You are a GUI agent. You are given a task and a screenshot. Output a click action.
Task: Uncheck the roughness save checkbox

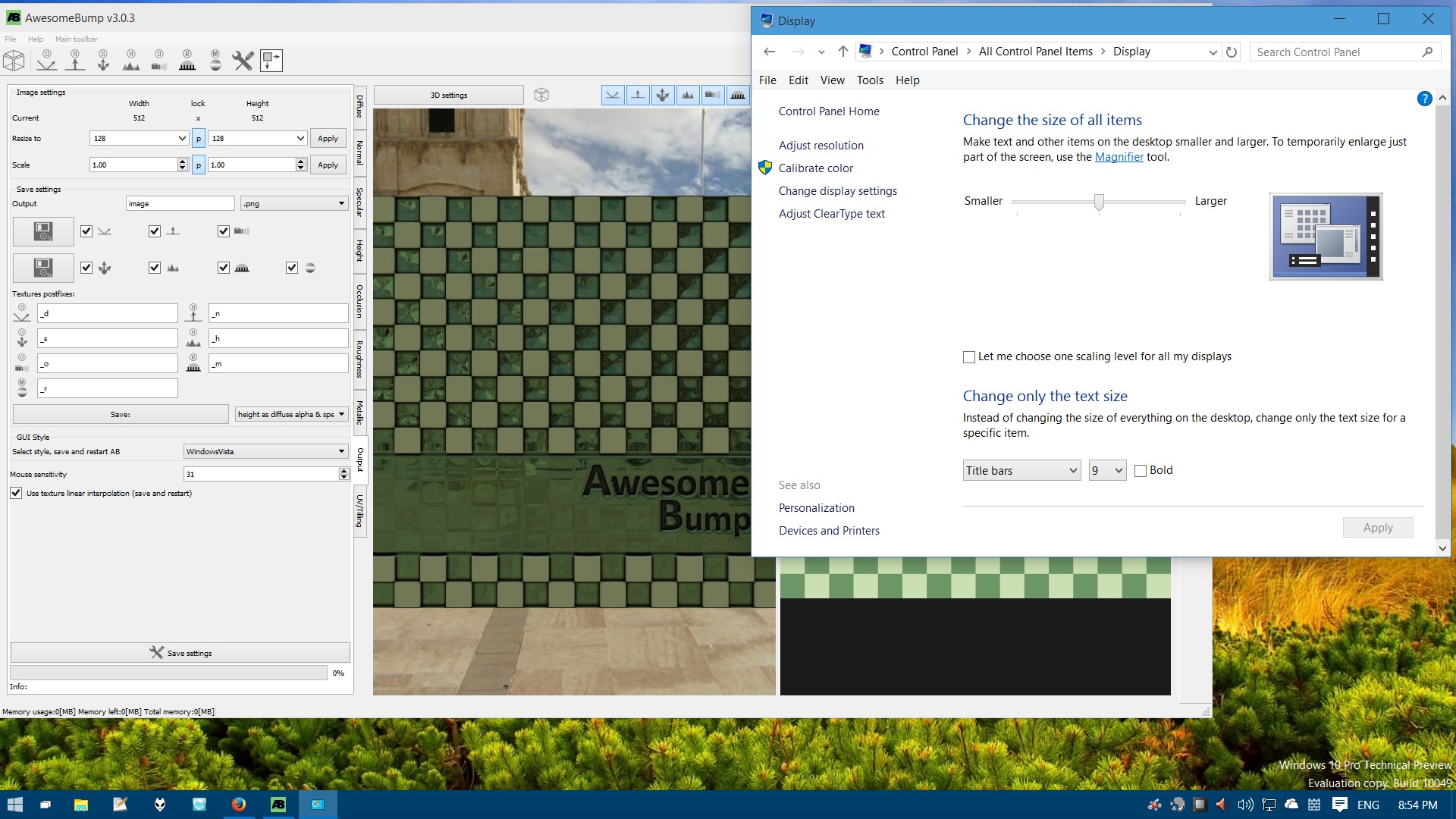(x=224, y=268)
